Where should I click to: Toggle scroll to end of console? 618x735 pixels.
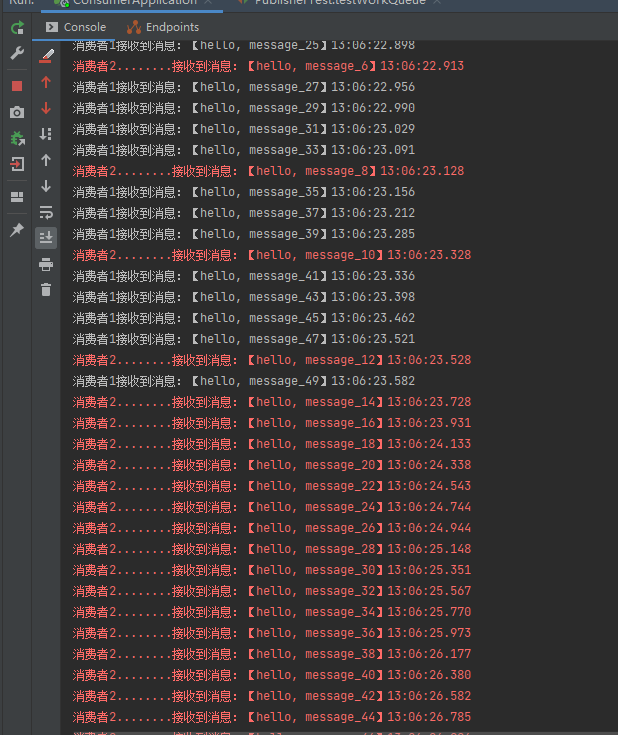pos(46,238)
